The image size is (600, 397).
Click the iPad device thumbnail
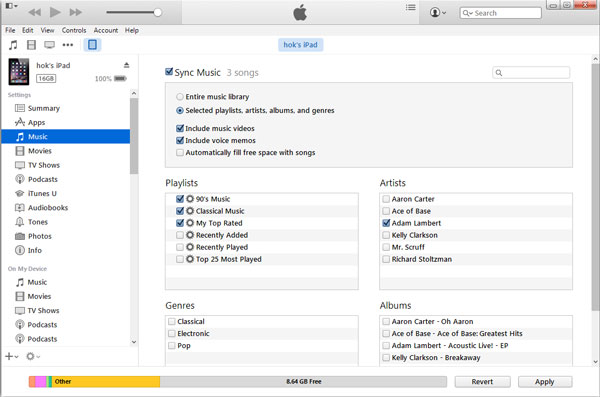pyautogui.click(x=19, y=72)
